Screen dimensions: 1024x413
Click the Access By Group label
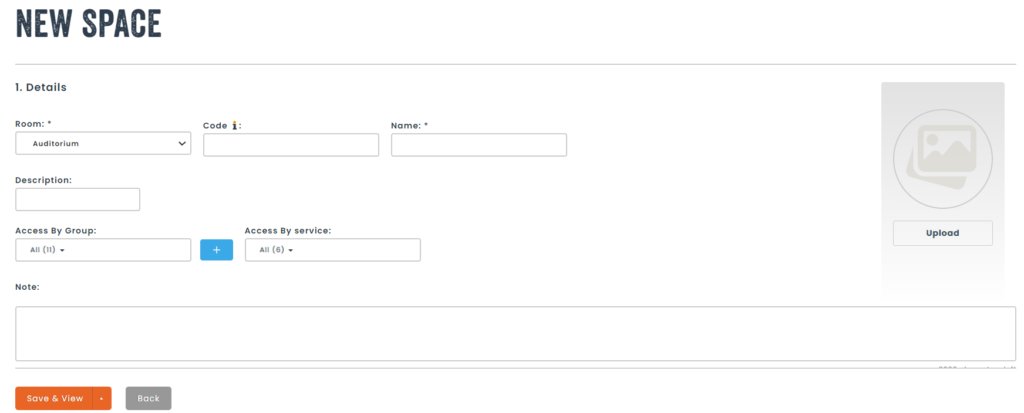point(56,231)
